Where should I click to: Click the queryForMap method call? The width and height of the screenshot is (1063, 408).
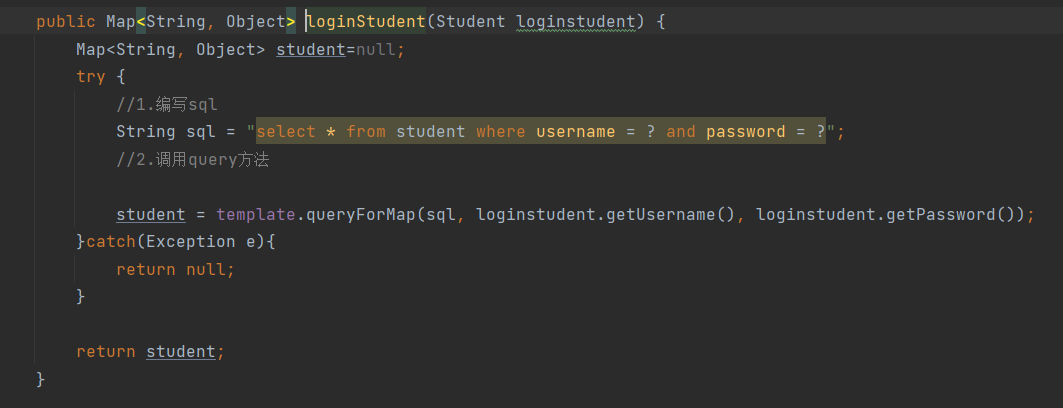pos(360,214)
